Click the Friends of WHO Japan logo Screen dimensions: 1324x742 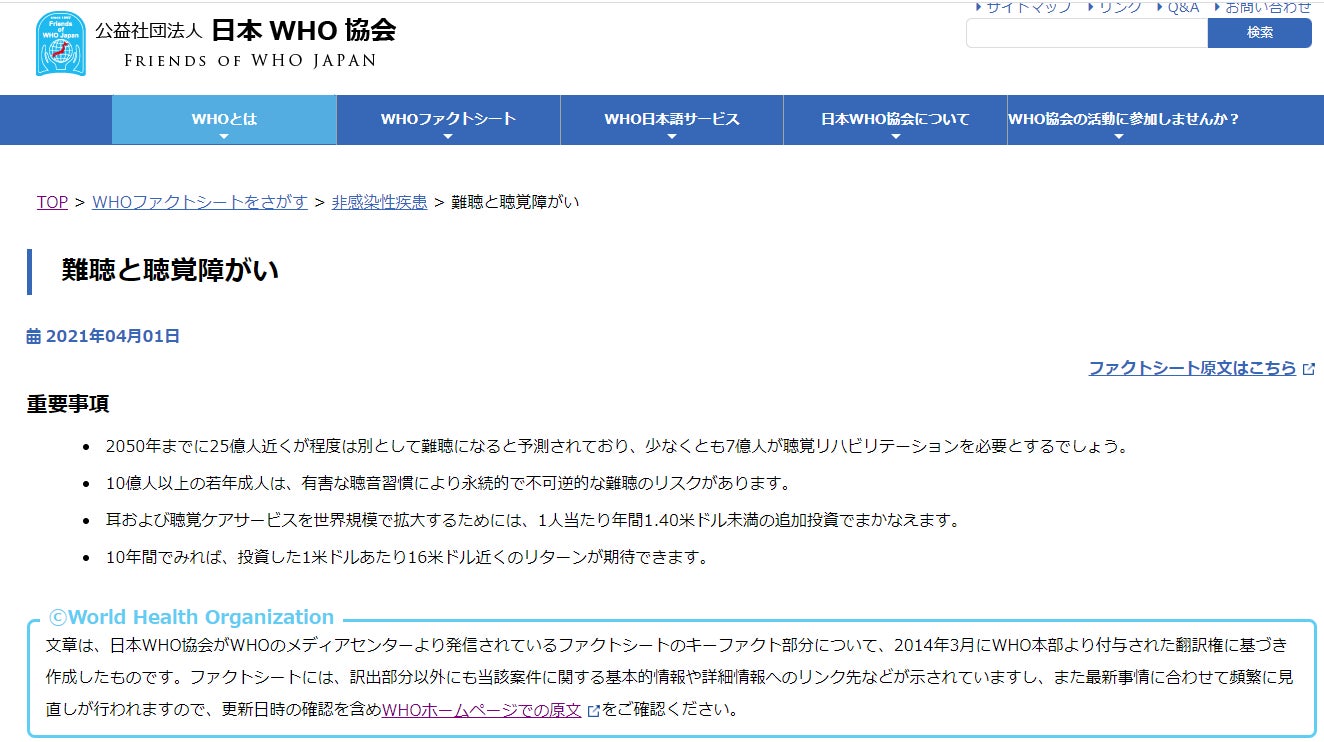[61, 44]
